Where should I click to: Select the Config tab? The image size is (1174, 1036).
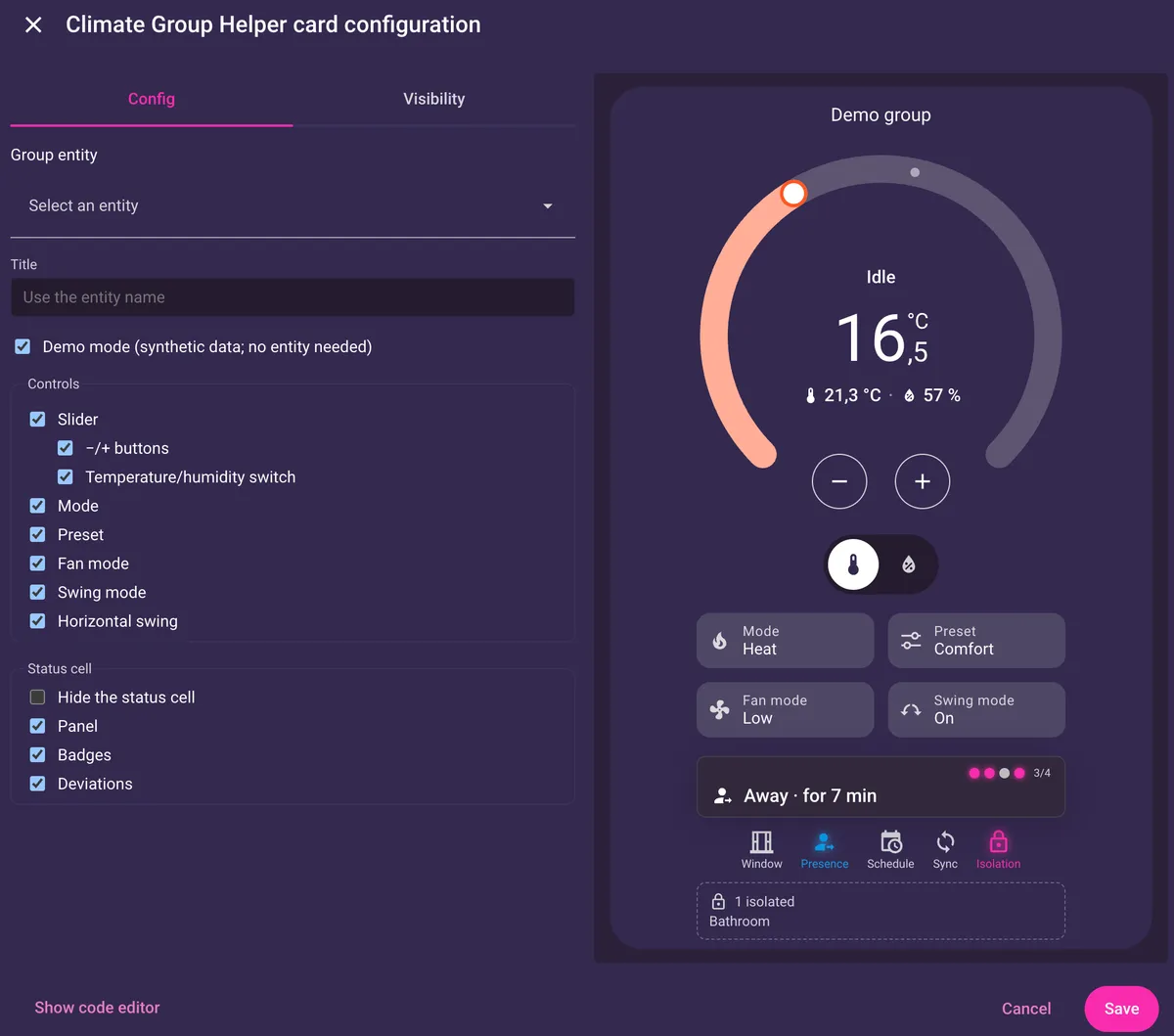tap(152, 99)
